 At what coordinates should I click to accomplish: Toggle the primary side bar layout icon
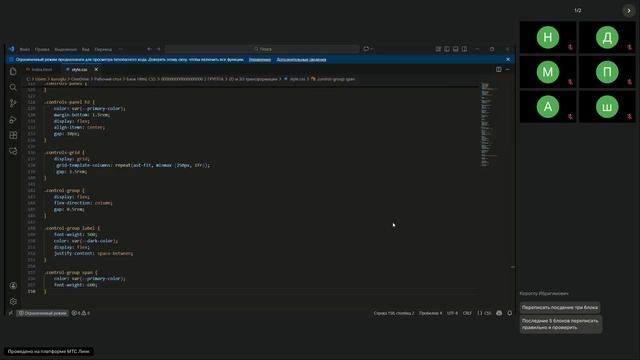(447, 49)
